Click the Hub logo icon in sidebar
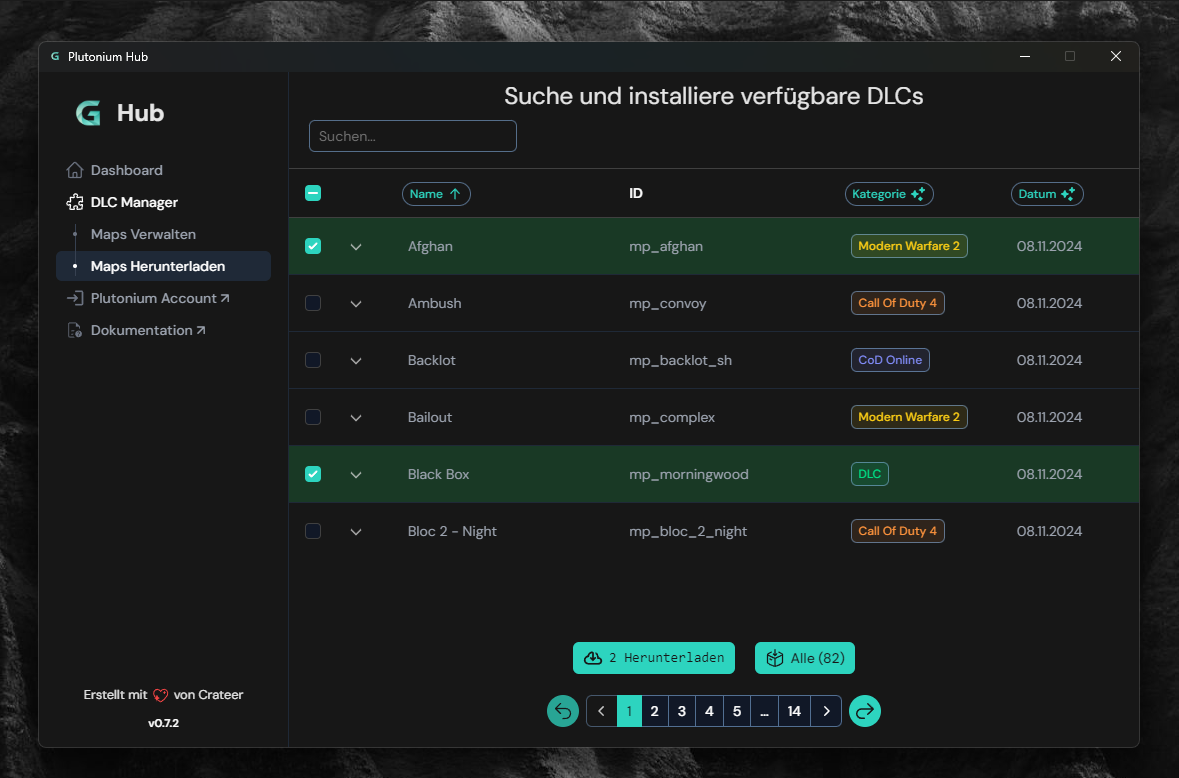This screenshot has height=778, width=1179. (88, 113)
